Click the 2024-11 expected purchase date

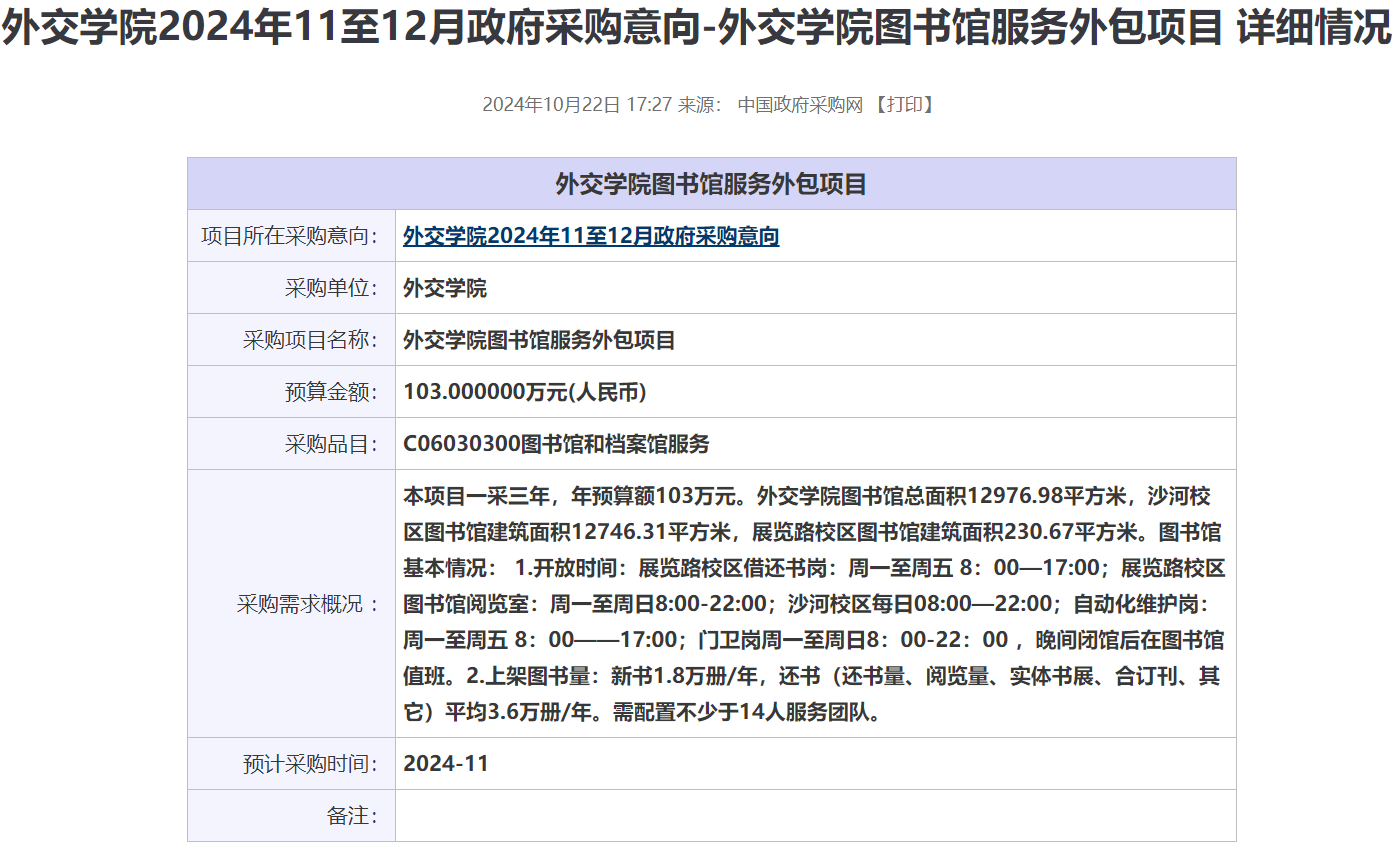pos(445,764)
